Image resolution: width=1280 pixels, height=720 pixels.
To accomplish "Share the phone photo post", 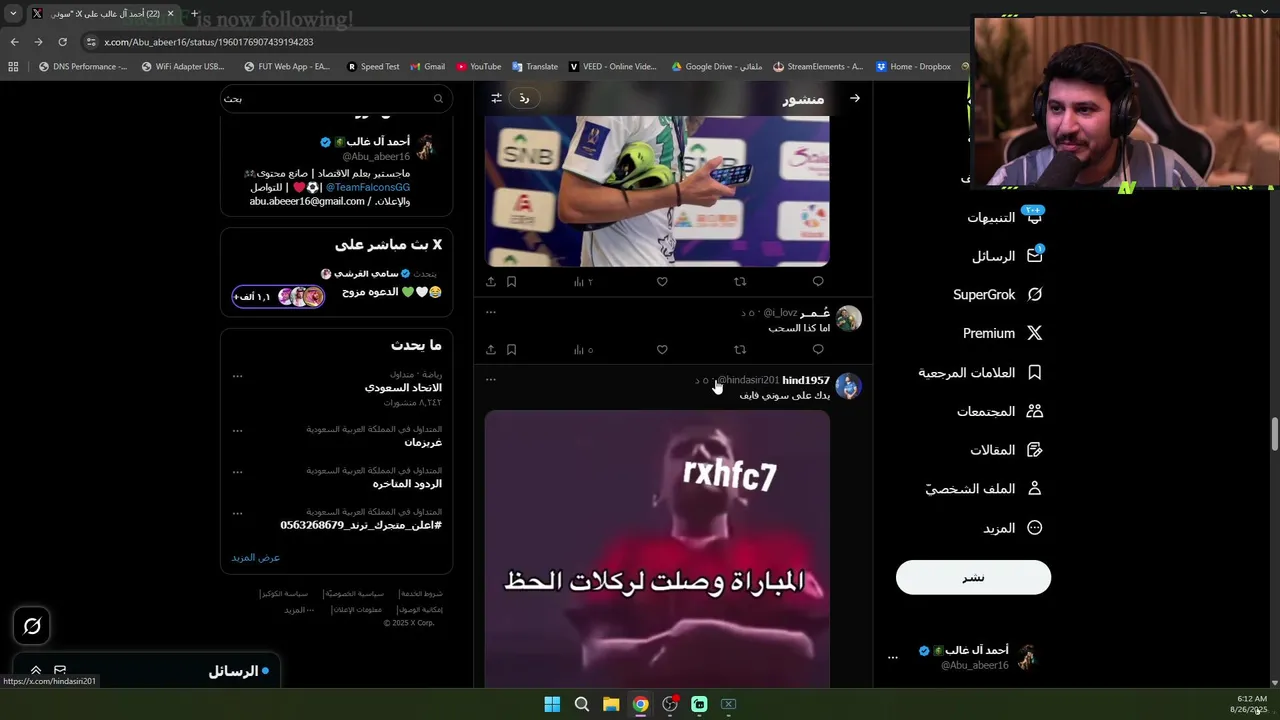I will [x=491, y=282].
